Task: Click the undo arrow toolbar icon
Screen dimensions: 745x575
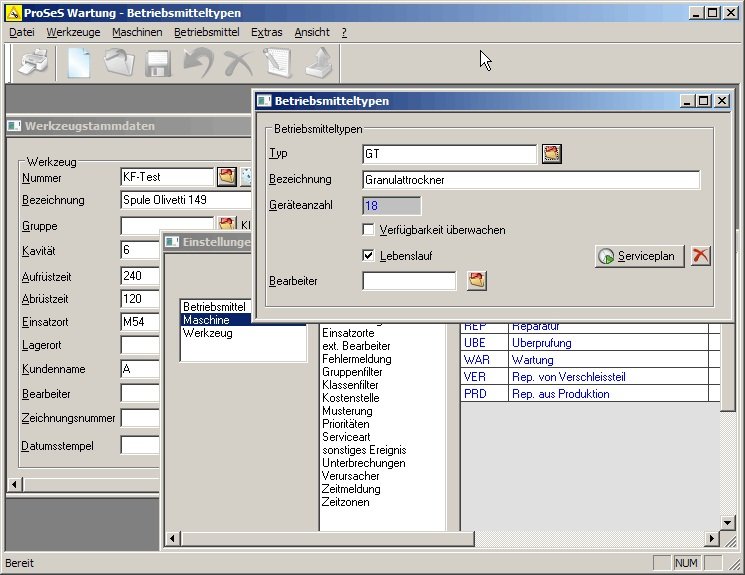Action: pos(198,63)
